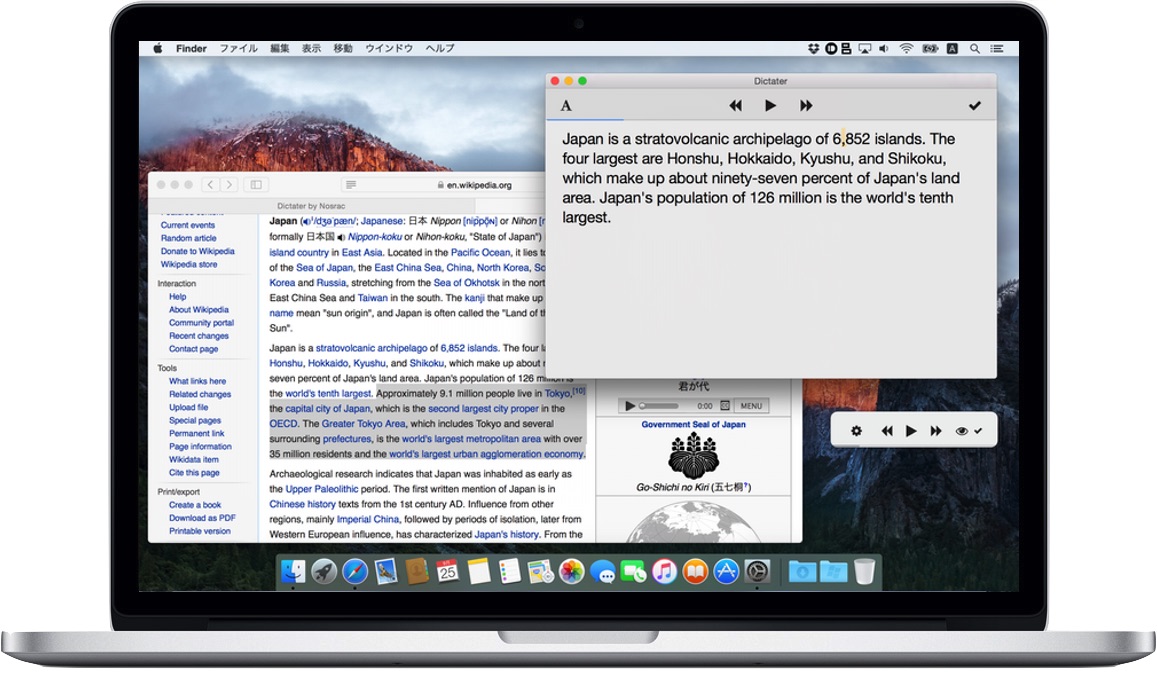Screen dimensions: 1157x677
Task: Follow the Upper Paleolithic link
Action: 322,489
